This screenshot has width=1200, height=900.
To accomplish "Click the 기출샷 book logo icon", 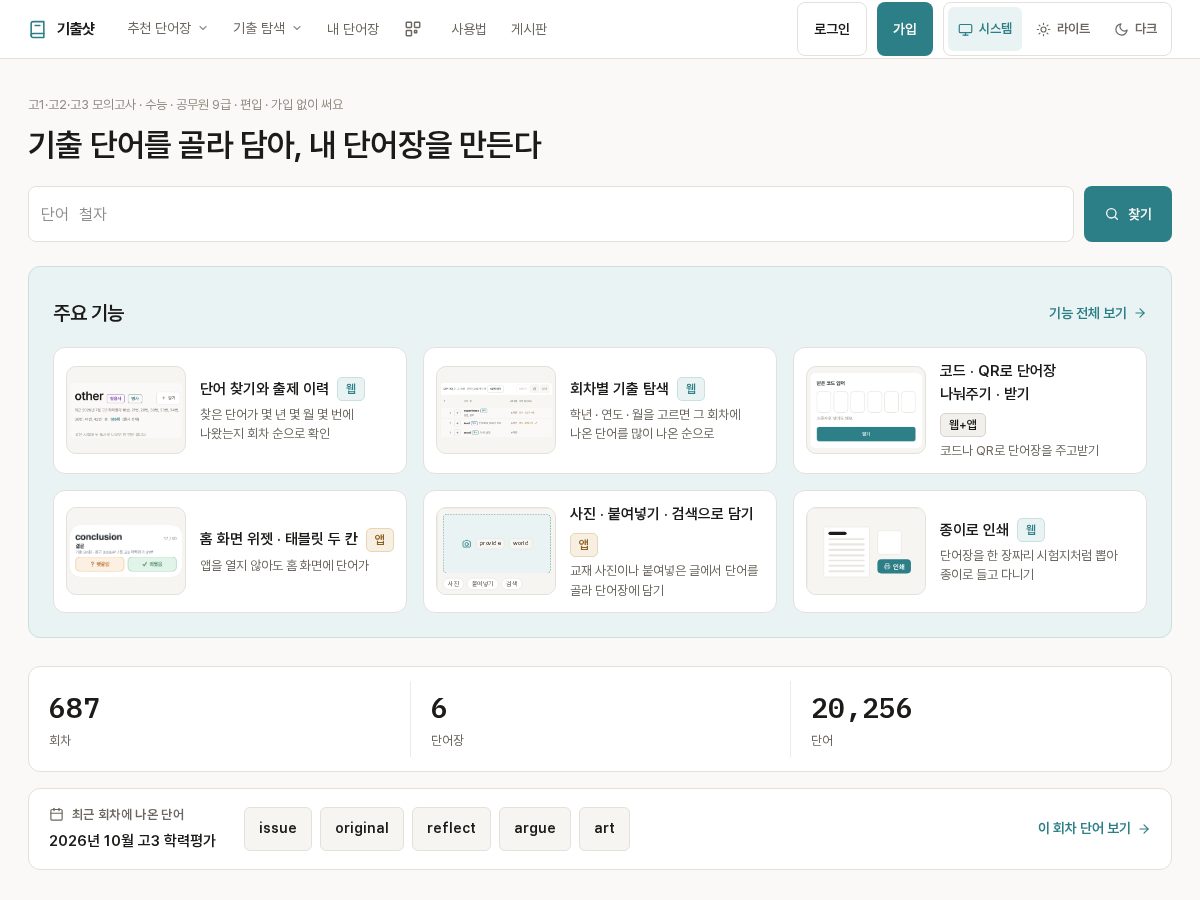I will tap(37, 29).
